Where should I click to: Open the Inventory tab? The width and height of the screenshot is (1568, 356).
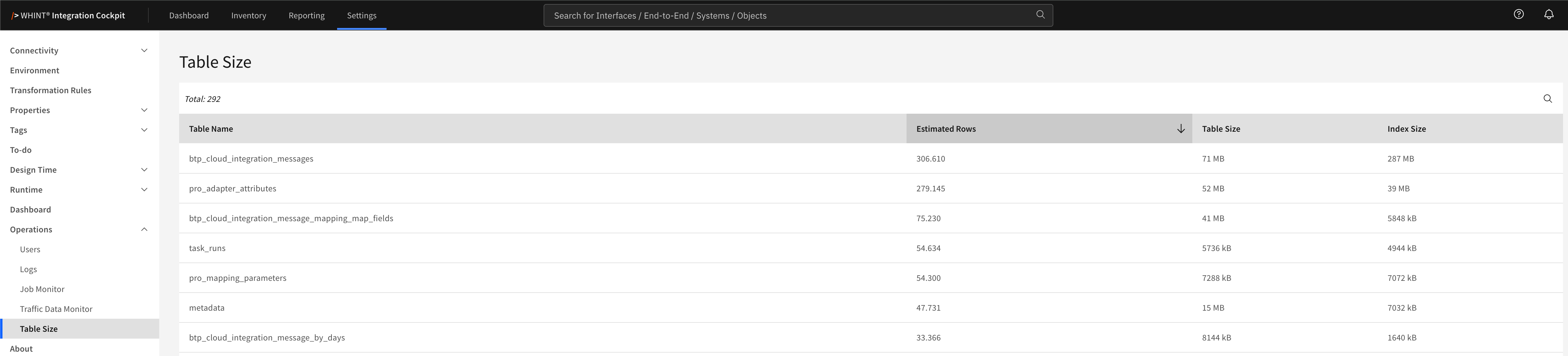coord(248,15)
